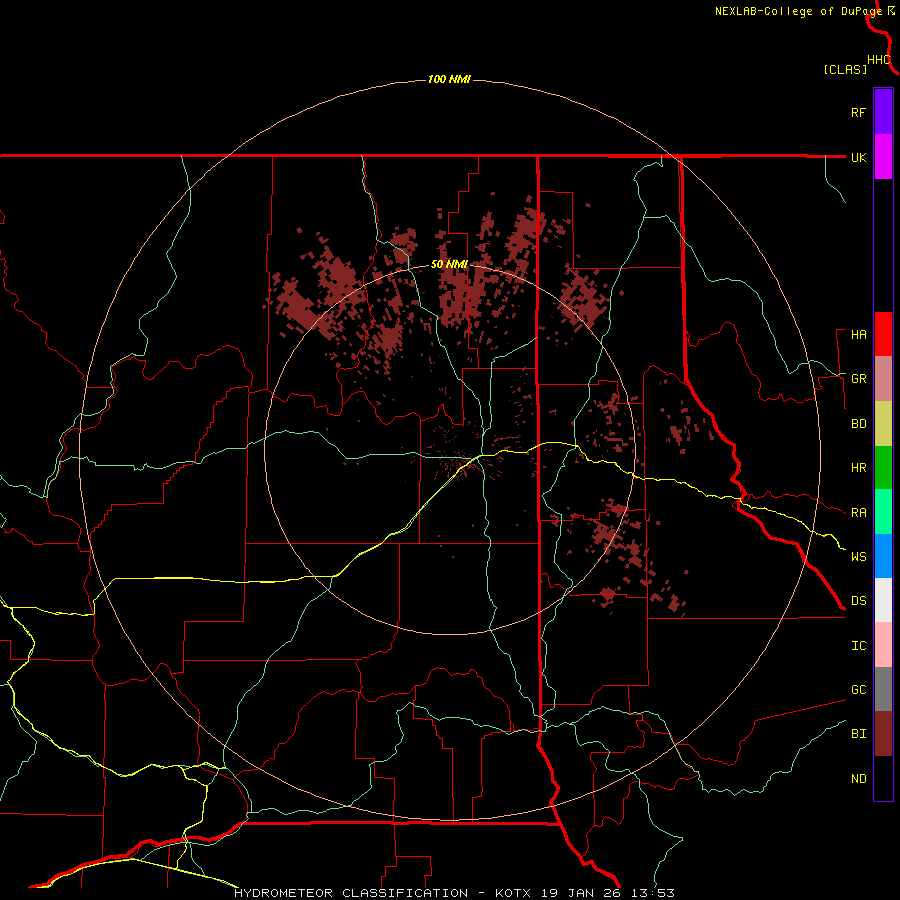The image size is (900, 900).
Task: Click the GC gray legend swatch
Action: click(883, 689)
